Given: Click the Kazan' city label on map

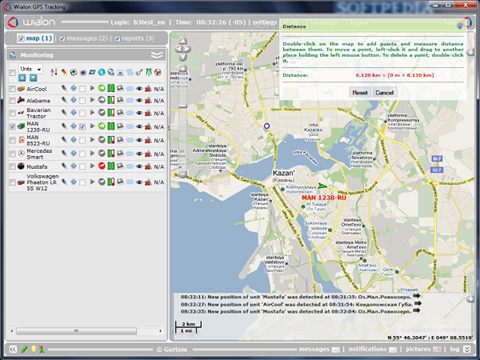Looking at the screenshot, I should point(284,173).
